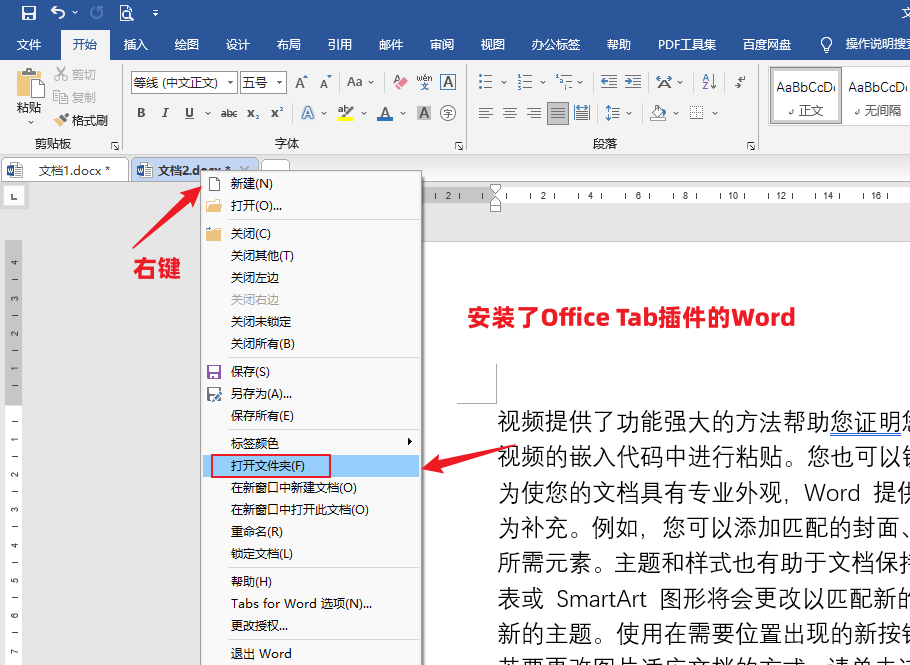Expand the numbering list dropdown arrow

543,82
